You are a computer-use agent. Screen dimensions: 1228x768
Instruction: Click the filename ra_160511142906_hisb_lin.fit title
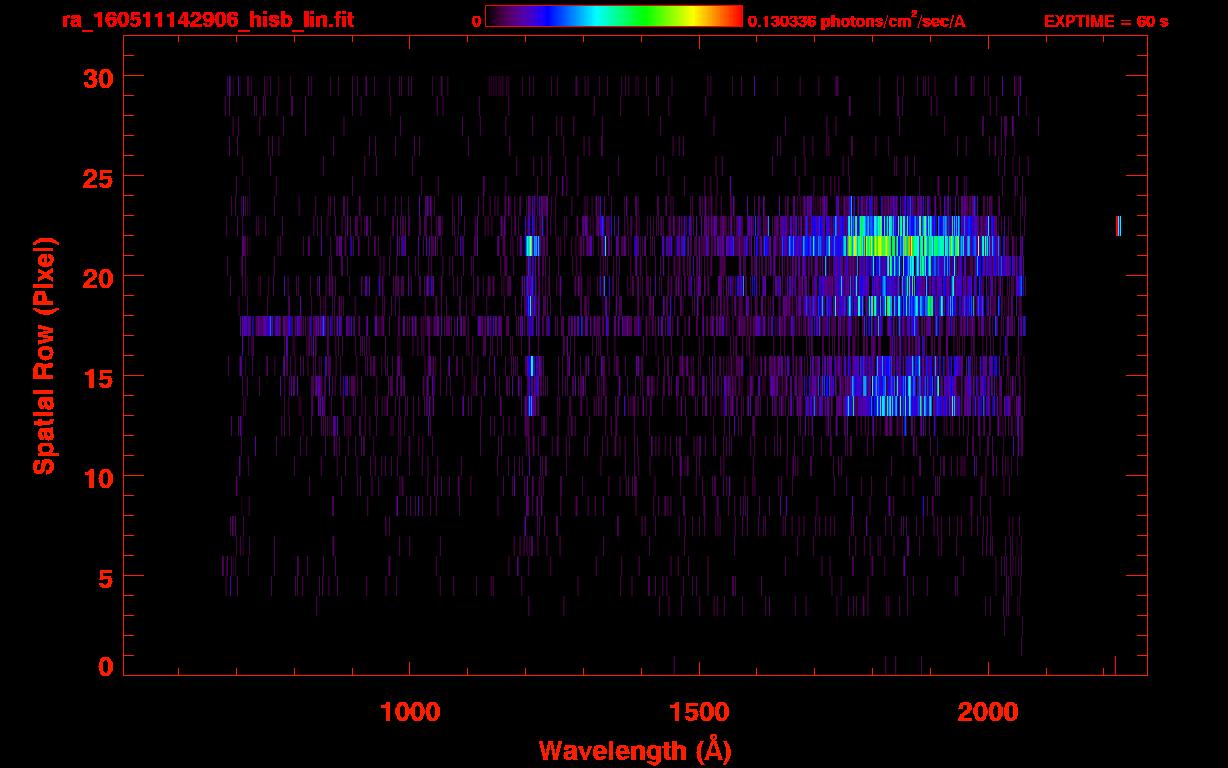[x=207, y=20]
